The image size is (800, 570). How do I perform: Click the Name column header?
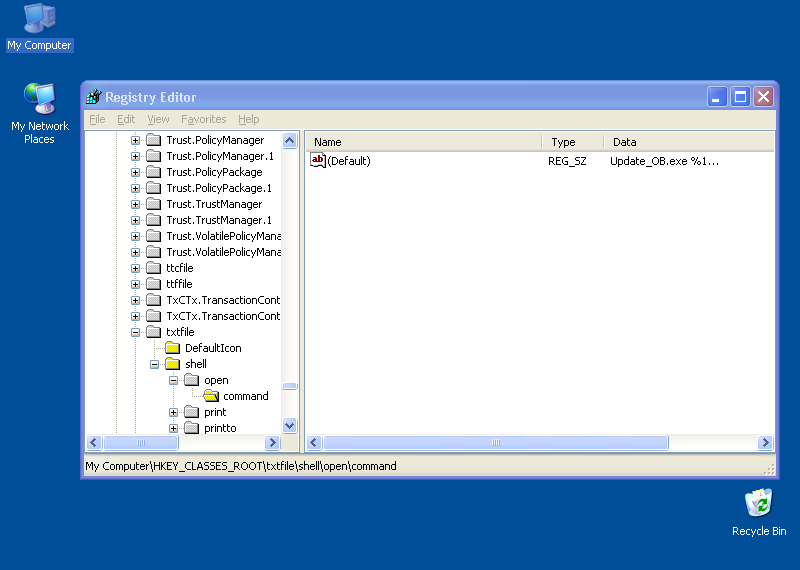tap(423, 142)
